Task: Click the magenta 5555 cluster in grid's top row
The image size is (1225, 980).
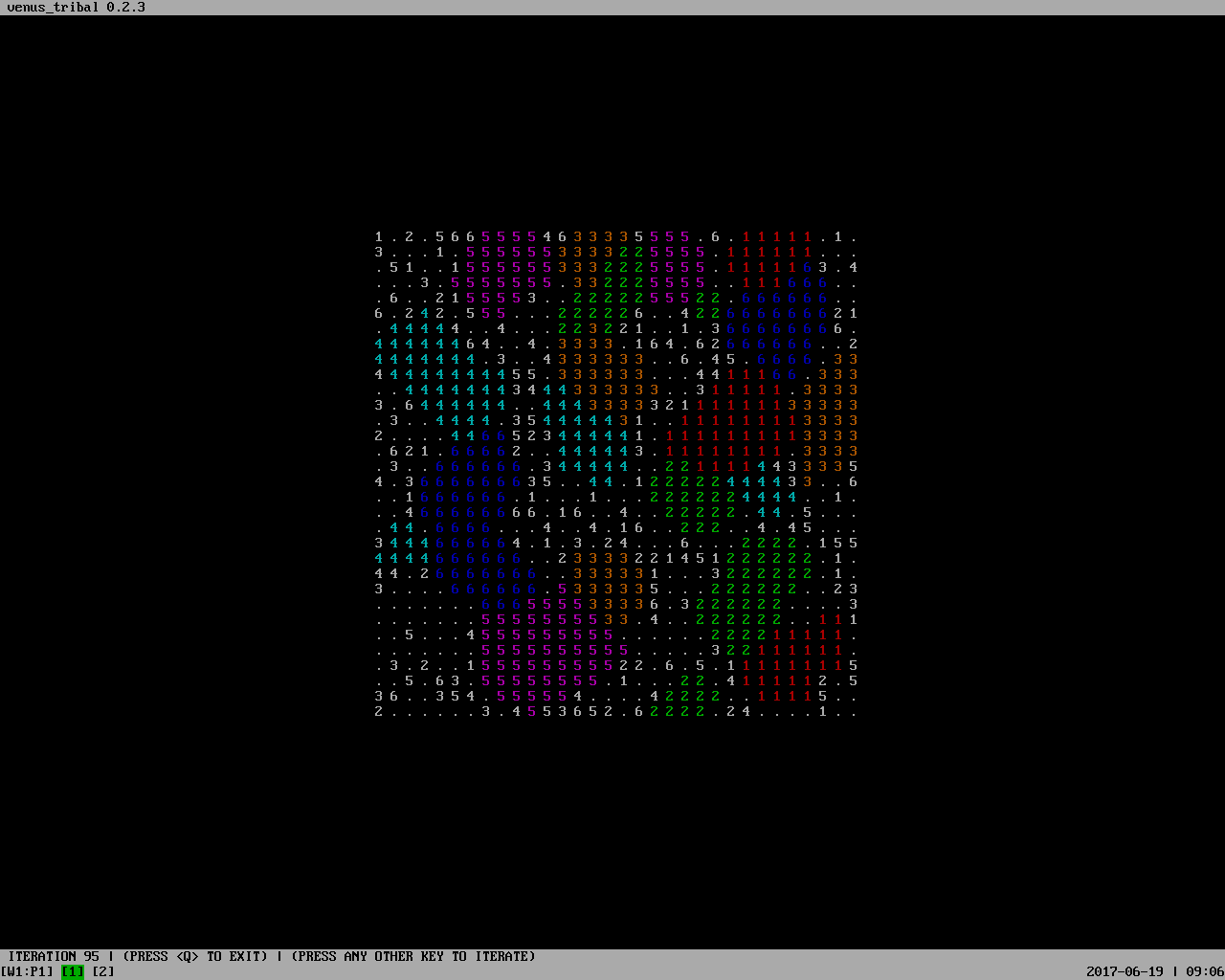Action: pyautogui.click(x=509, y=236)
